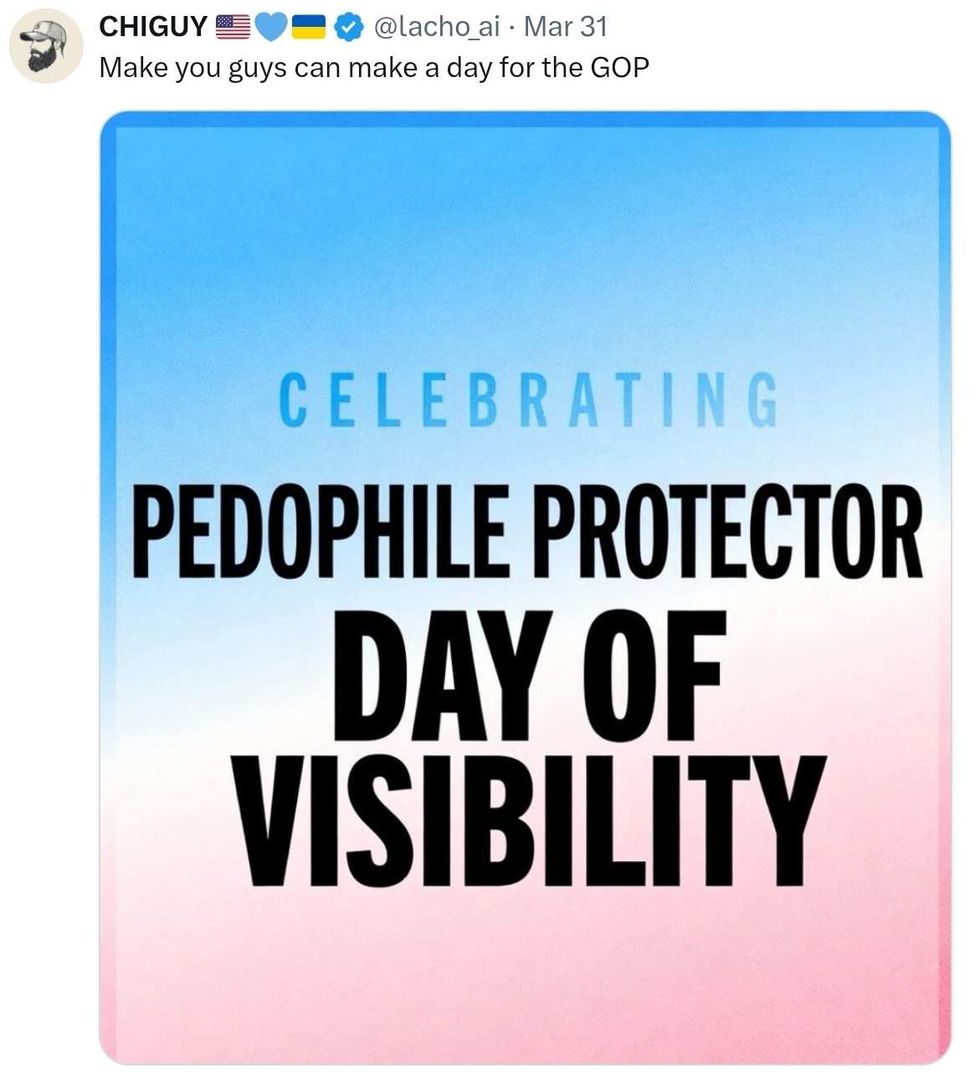
Task: Click the American flag emoji
Action: (233, 27)
